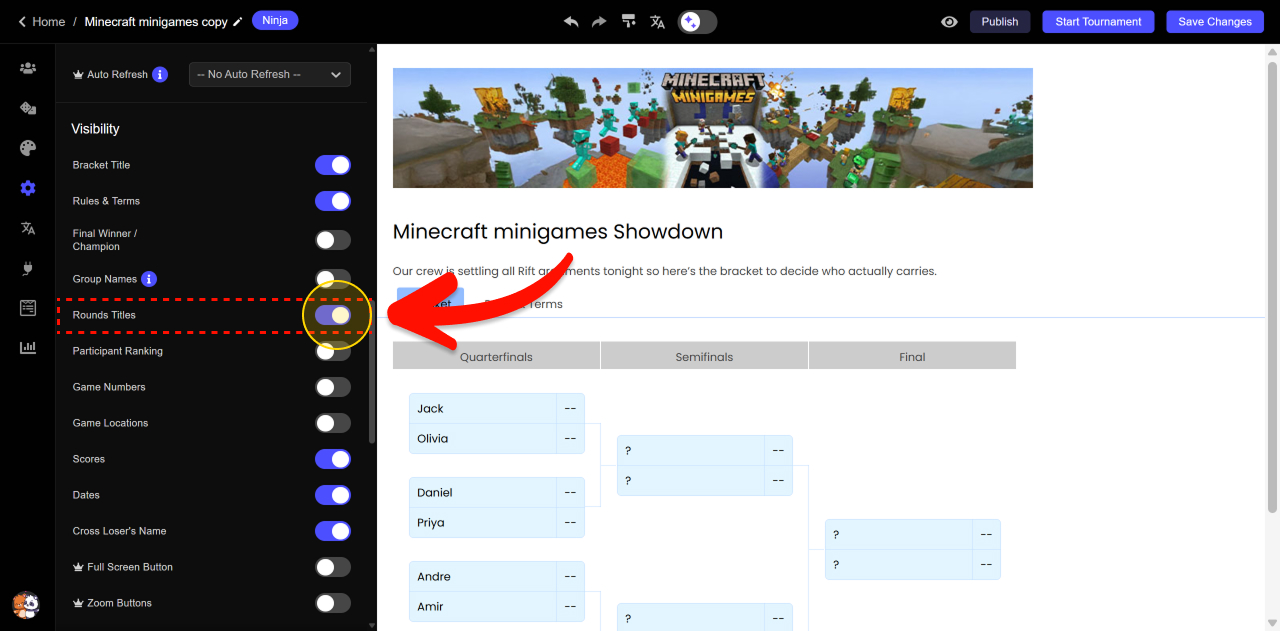This screenshot has height=631, width=1280.
Task: Disable the Bracket Title visibility toggle
Action: tap(332, 165)
